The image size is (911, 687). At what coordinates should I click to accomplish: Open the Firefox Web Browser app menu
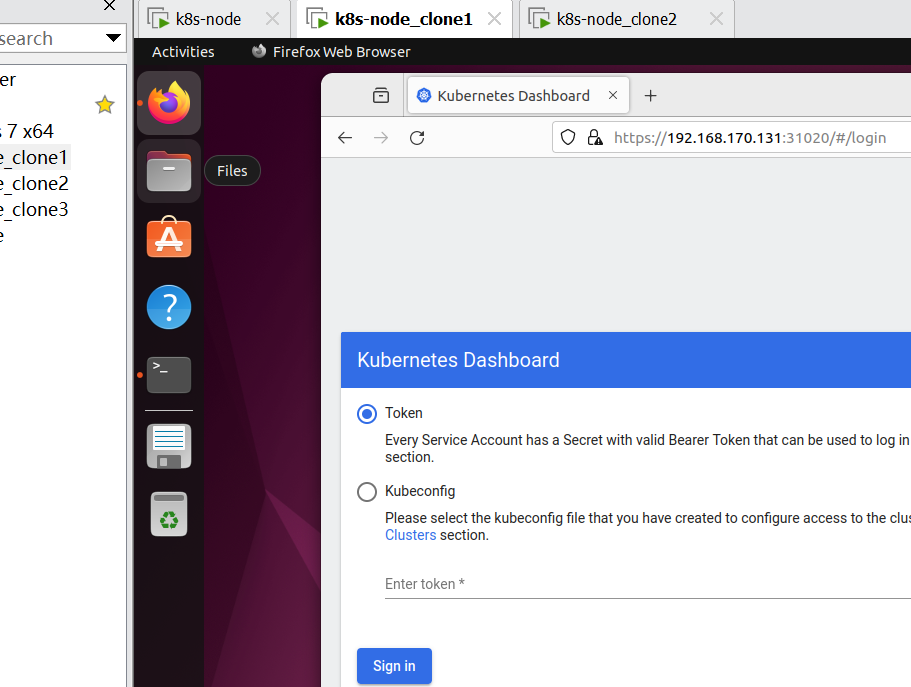[331, 52]
